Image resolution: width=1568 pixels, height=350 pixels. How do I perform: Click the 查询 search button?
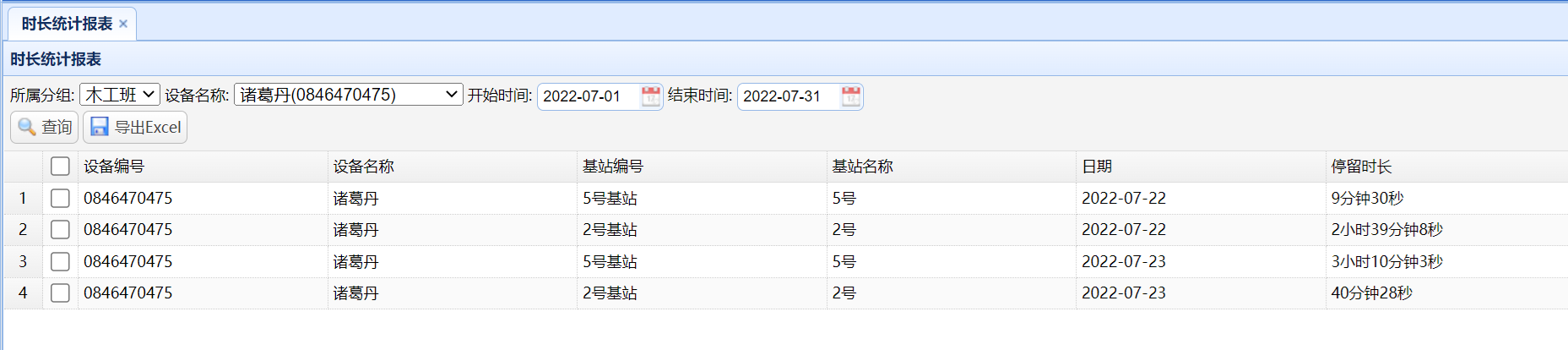click(x=45, y=127)
